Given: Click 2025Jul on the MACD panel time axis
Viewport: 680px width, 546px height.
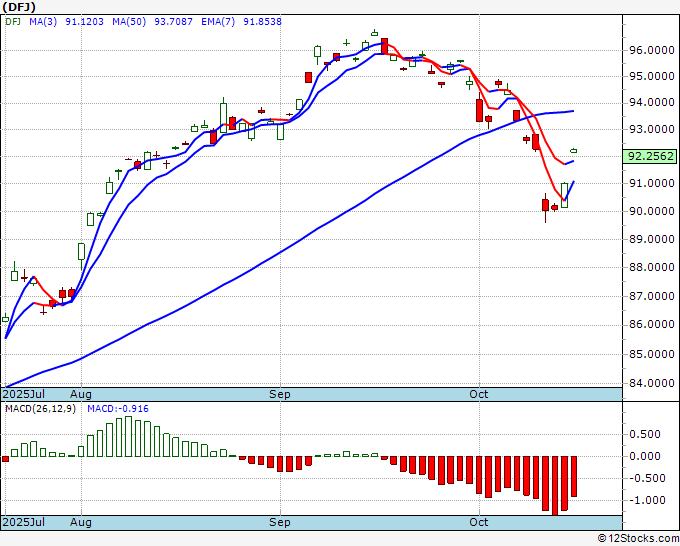Looking at the screenshot, I should click(x=23, y=522).
